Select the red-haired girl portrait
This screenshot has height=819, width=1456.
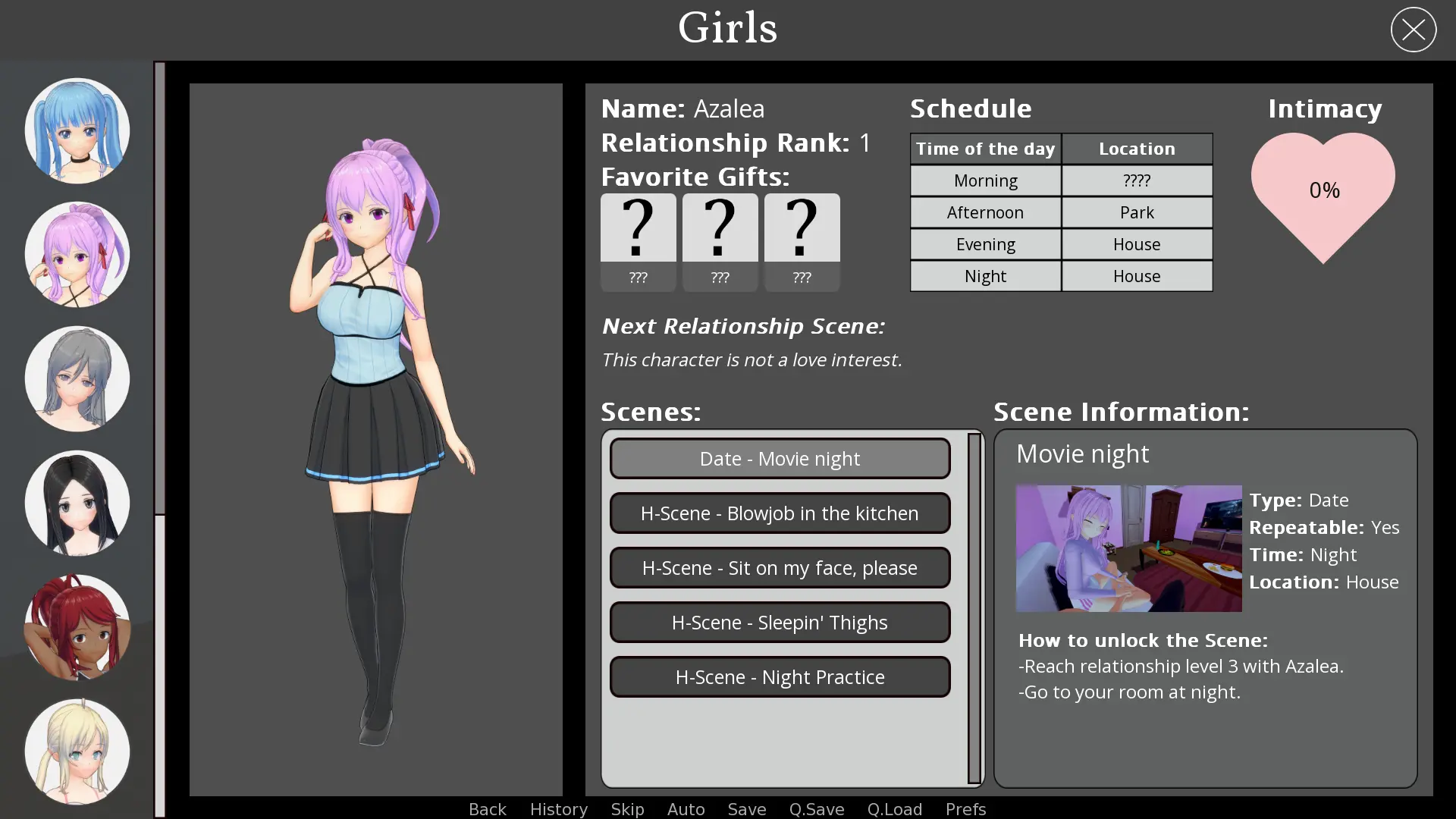77,628
